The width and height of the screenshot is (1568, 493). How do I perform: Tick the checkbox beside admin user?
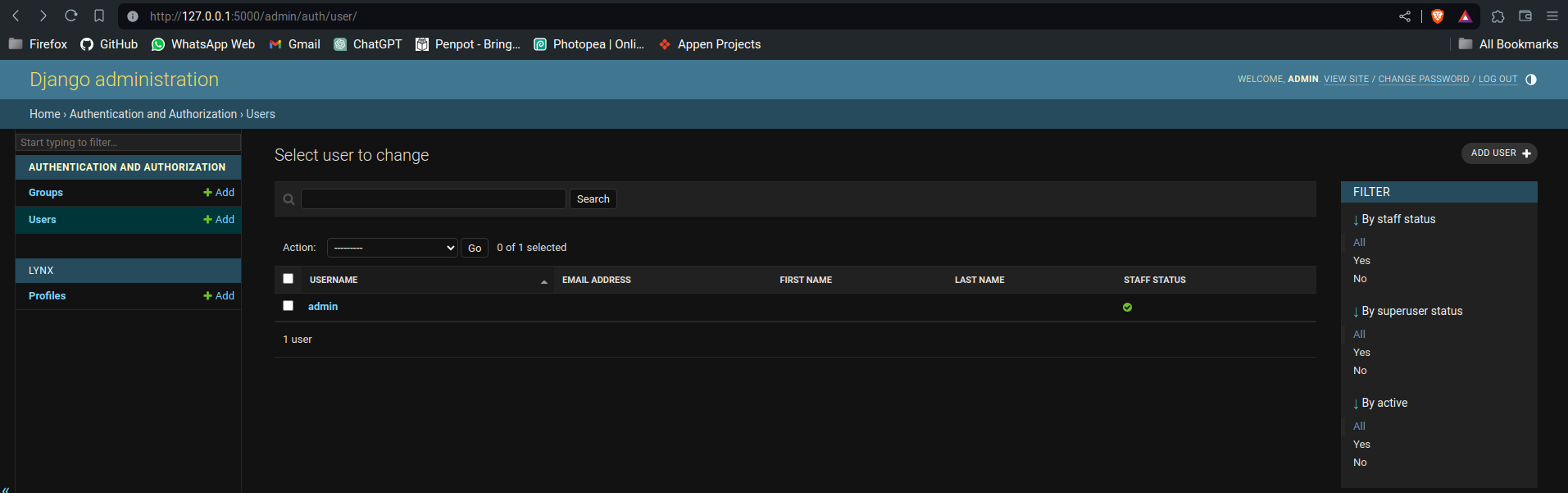(x=288, y=306)
